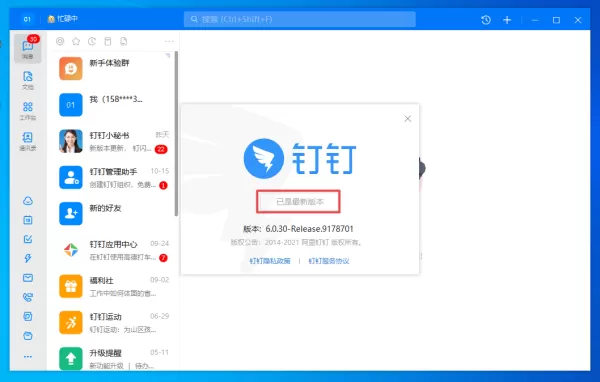Maximize the DingTalk window
Viewport: 600px width, 382px height.
click(x=556, y=20)
